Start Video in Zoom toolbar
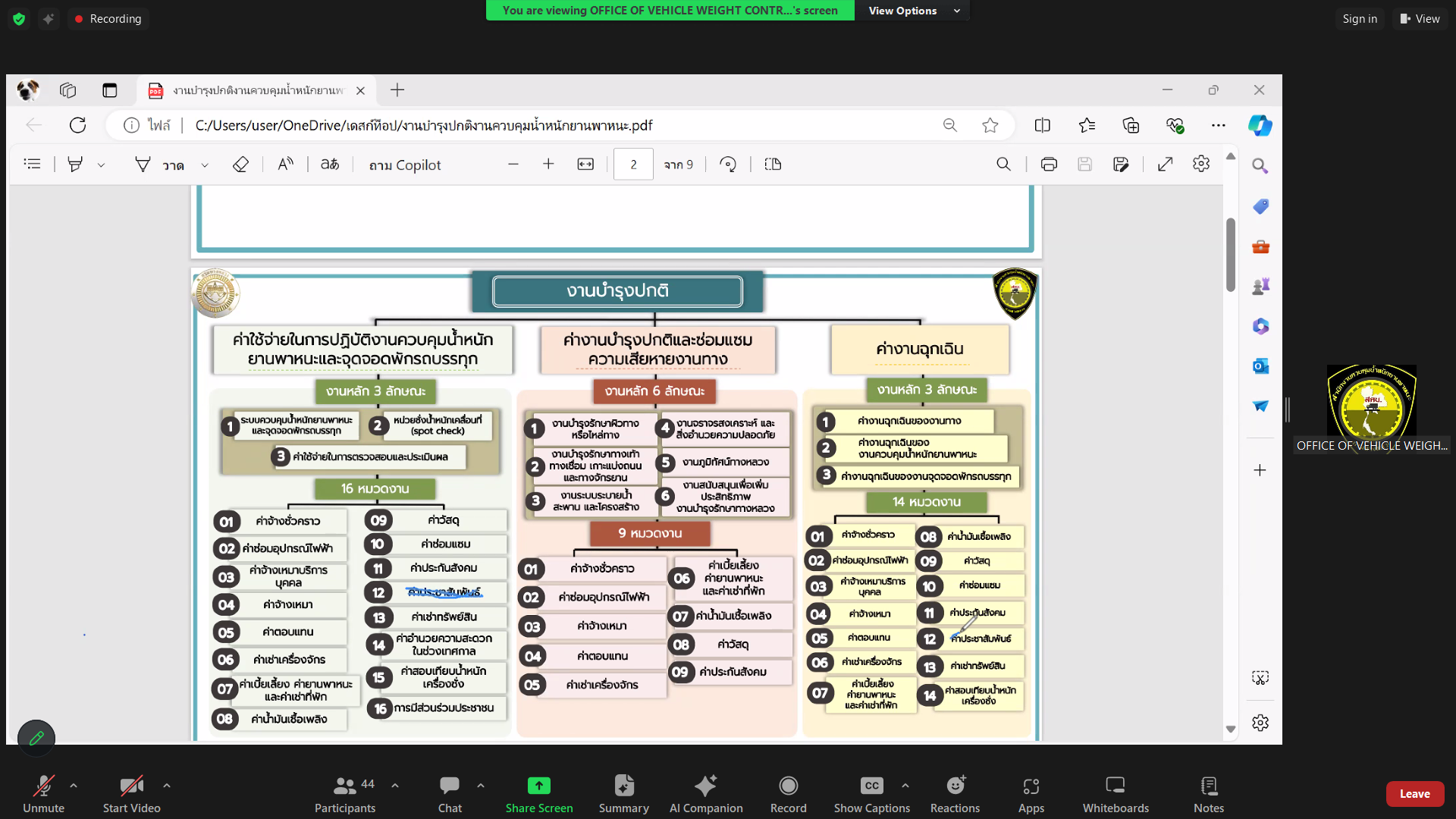The height and width of the screenshot is (819, 1456). pyautogui.click(x=131, y=793)
